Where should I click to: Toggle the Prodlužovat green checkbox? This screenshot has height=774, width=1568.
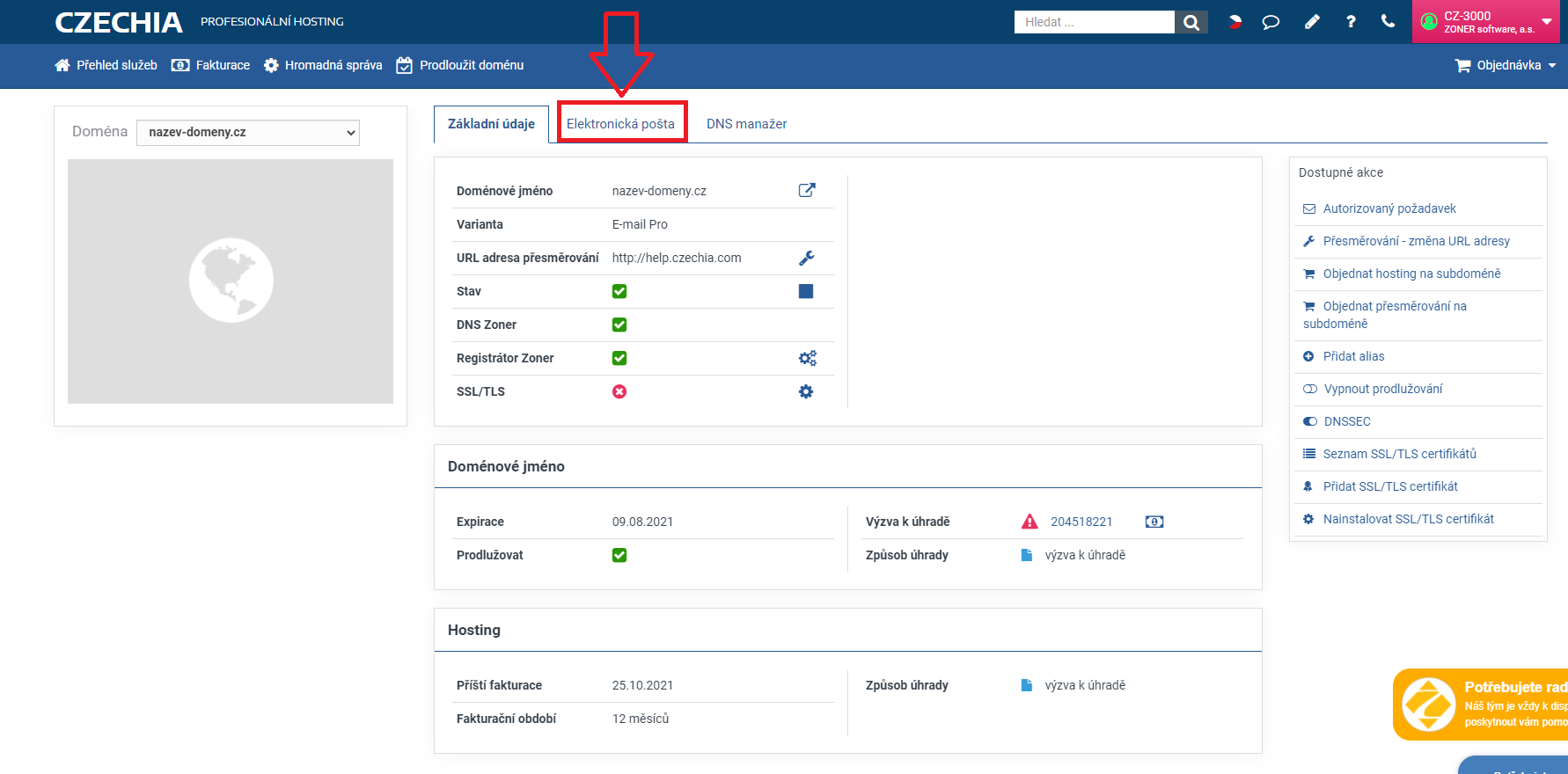click(x=619, y=555)
